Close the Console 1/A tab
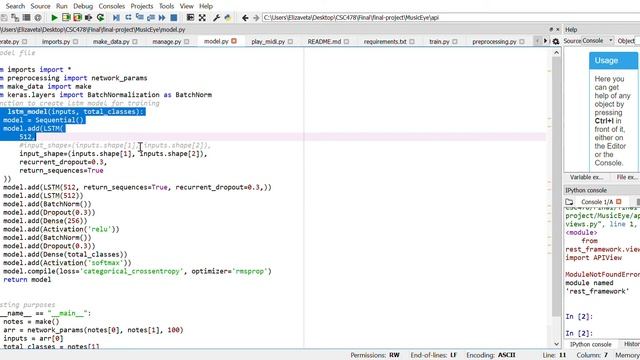Screen dimensions: 640x360 (619, 202)
